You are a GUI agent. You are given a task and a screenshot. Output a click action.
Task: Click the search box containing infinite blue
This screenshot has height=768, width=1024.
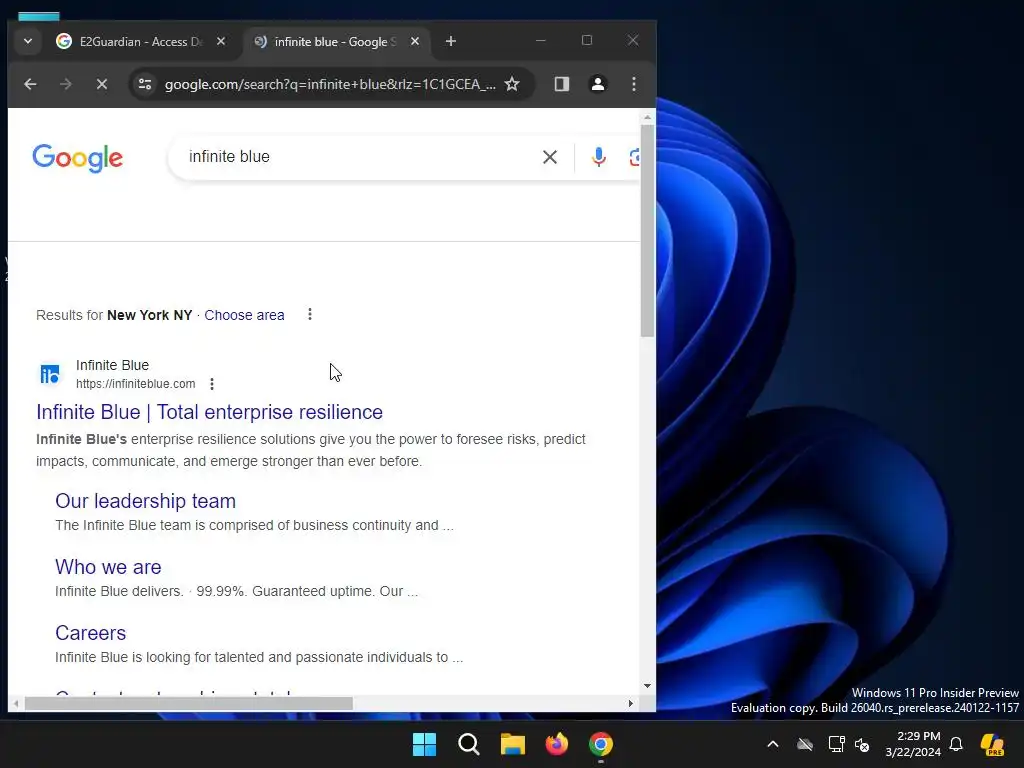tap(359, 157)
